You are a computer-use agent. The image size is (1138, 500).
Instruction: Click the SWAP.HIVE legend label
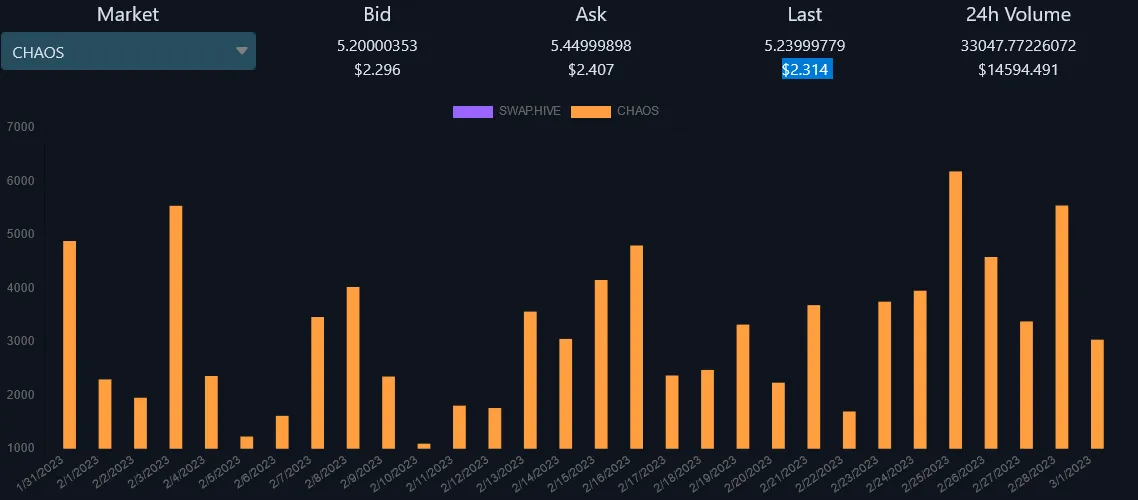pyautogui.click(x=529, y=112)
